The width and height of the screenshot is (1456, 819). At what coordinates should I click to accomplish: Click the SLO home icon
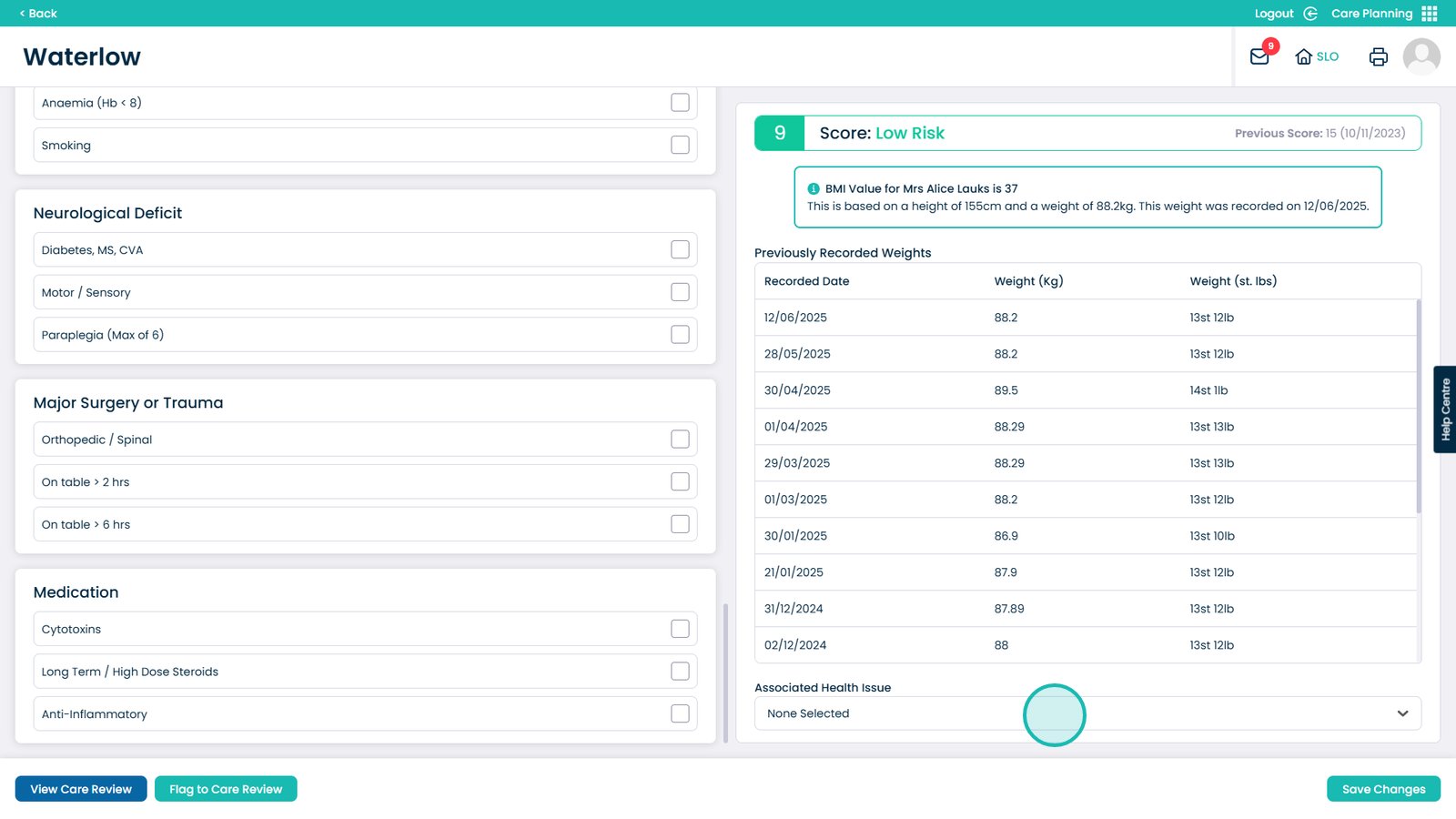point(1304,56)
